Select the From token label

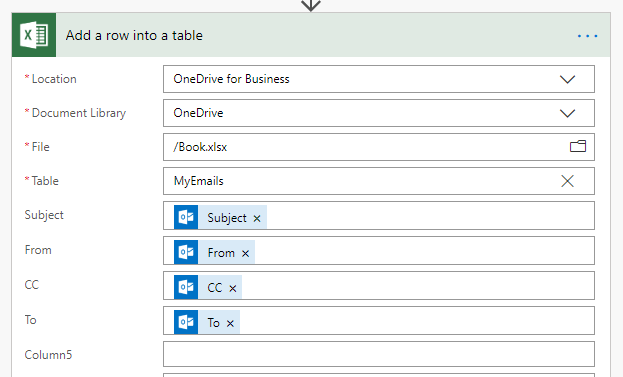pyautogui.click(x=221, y=253)
